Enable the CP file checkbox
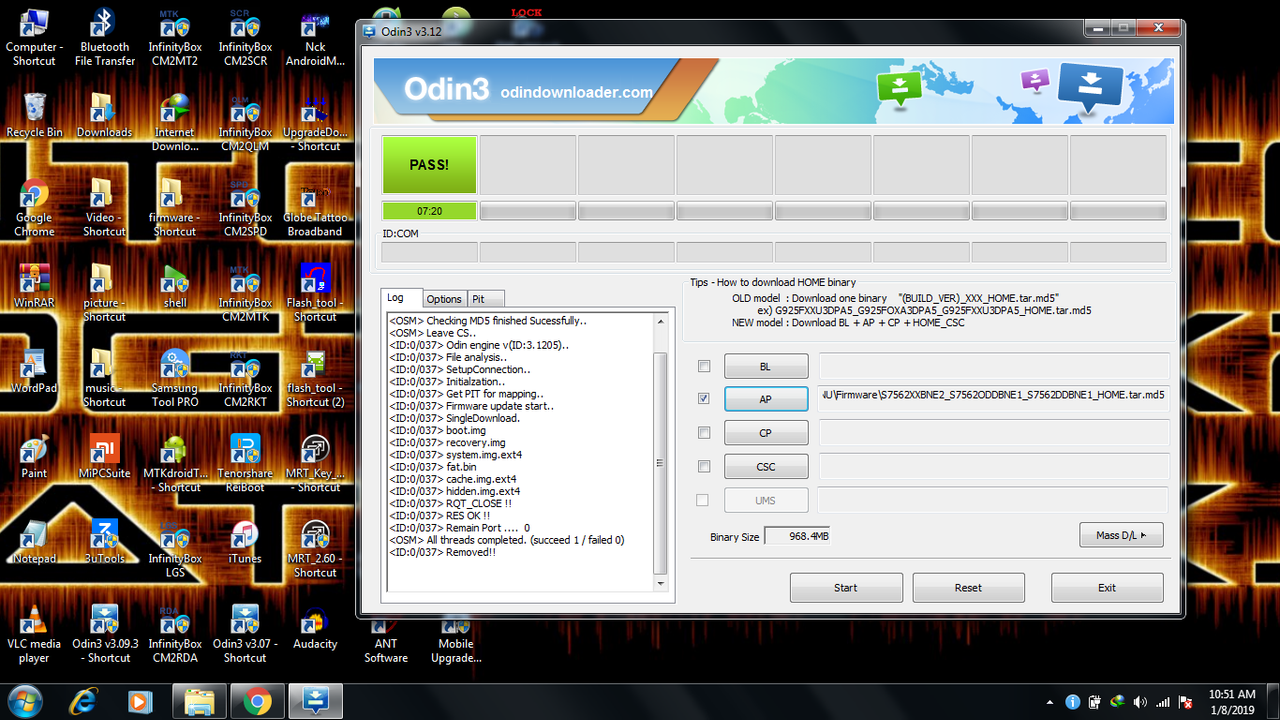The image size is (1280, 720). [704, 433]
